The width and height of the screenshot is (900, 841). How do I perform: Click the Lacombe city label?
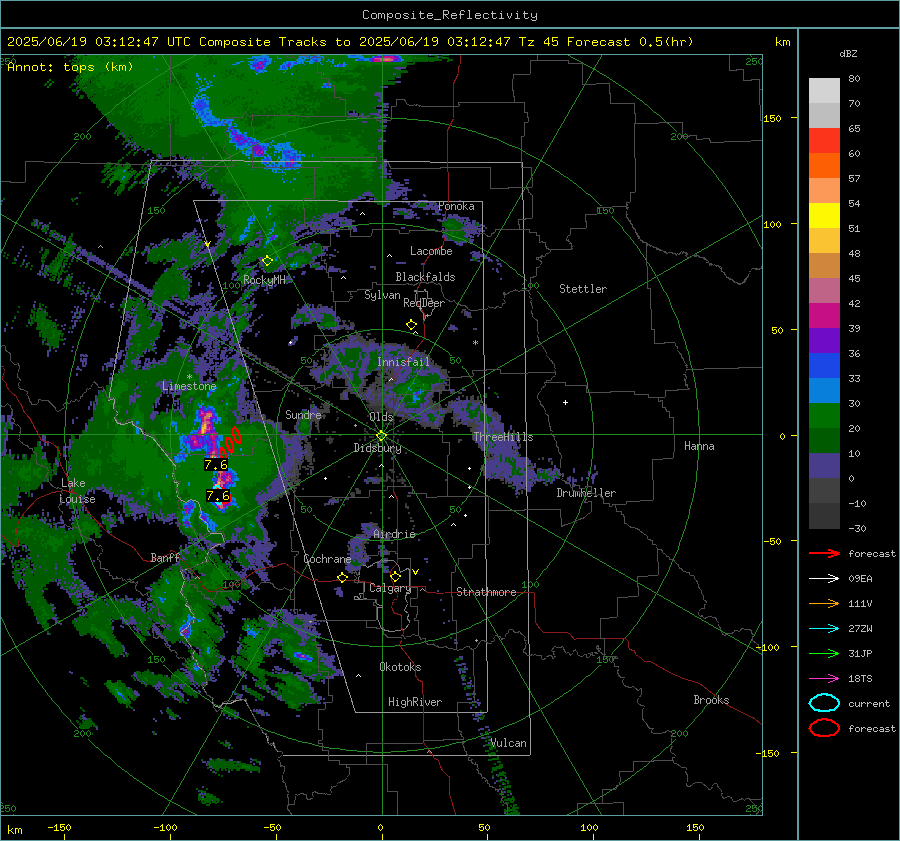coord(431,251)
